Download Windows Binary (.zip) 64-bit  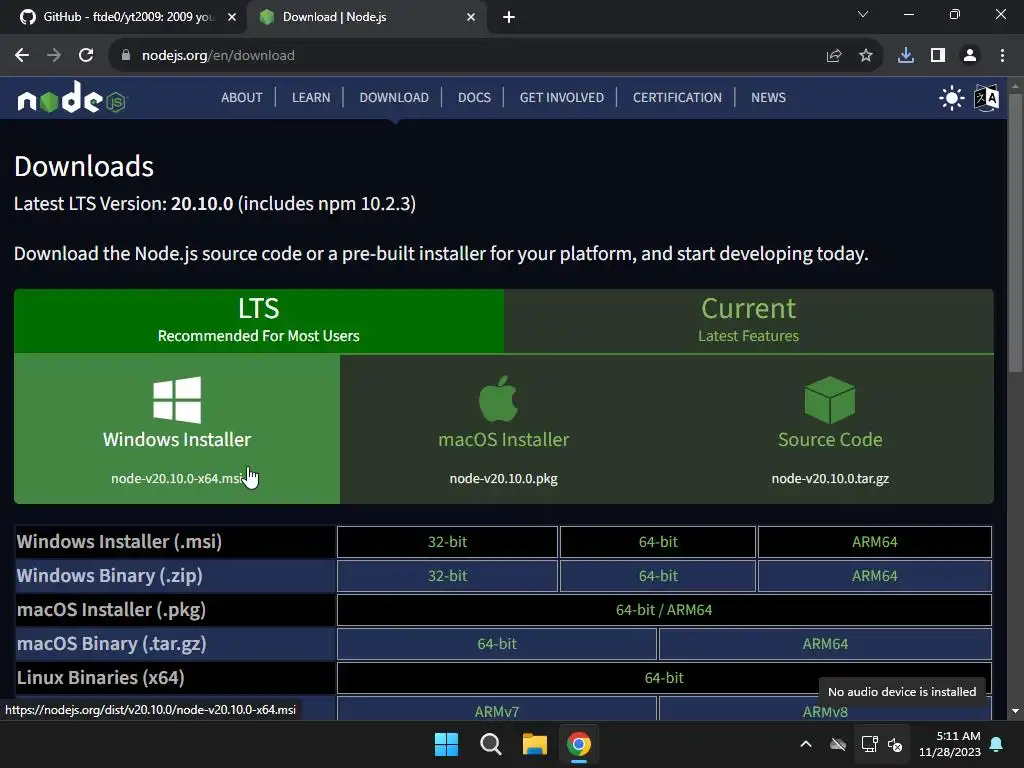[658, 576]
